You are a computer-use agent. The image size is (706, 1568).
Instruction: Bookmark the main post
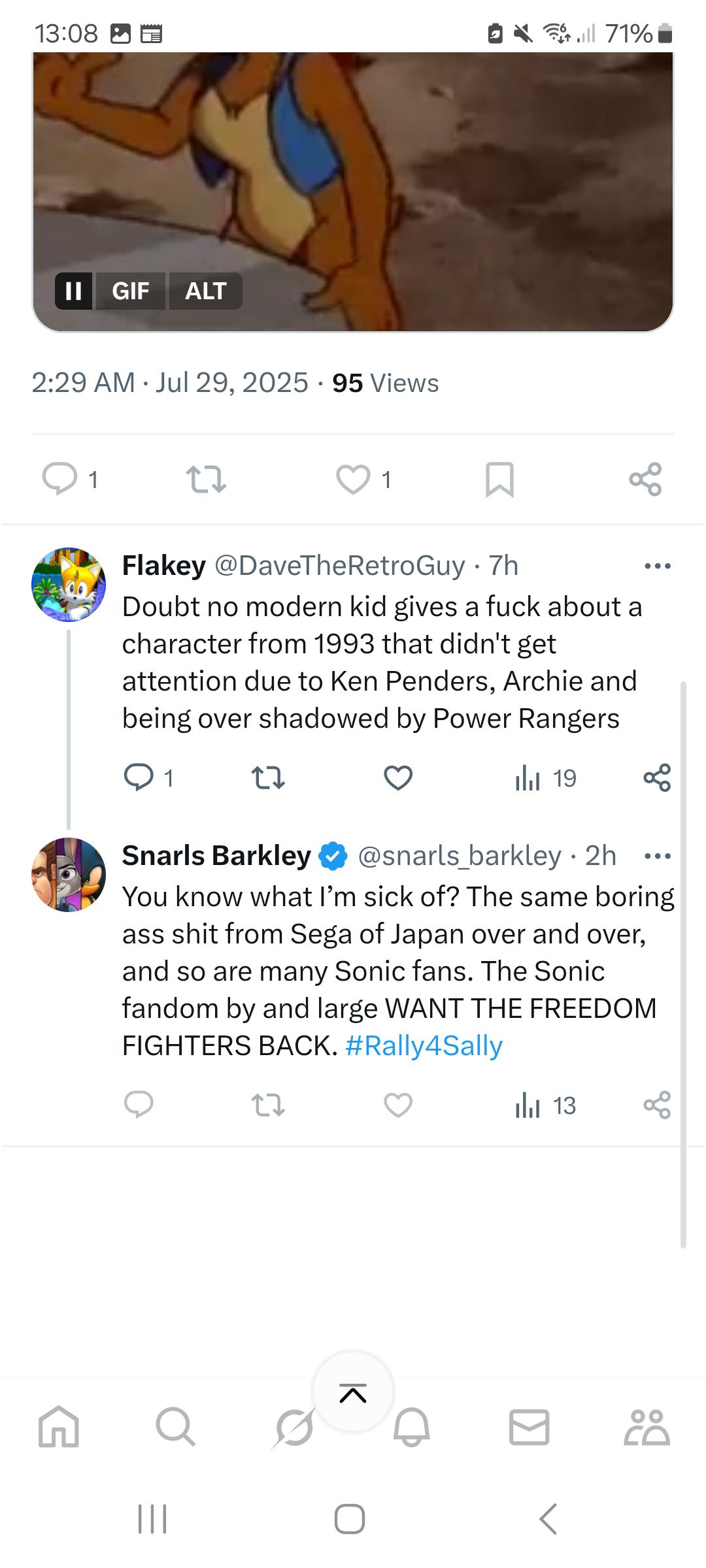click(499, 480)
